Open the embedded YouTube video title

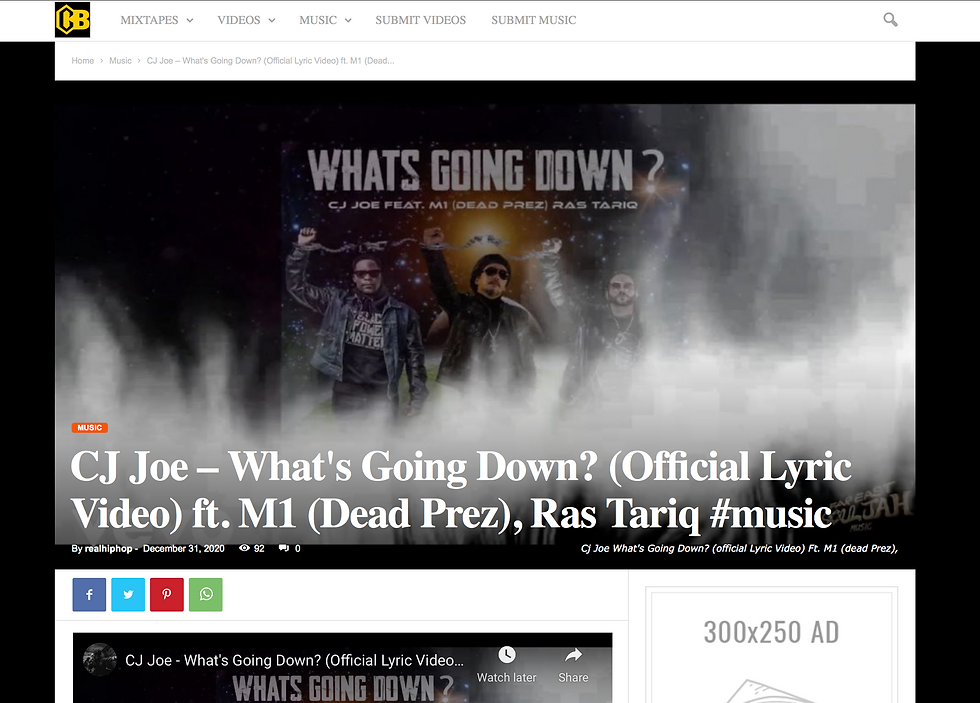click(294, 661)
